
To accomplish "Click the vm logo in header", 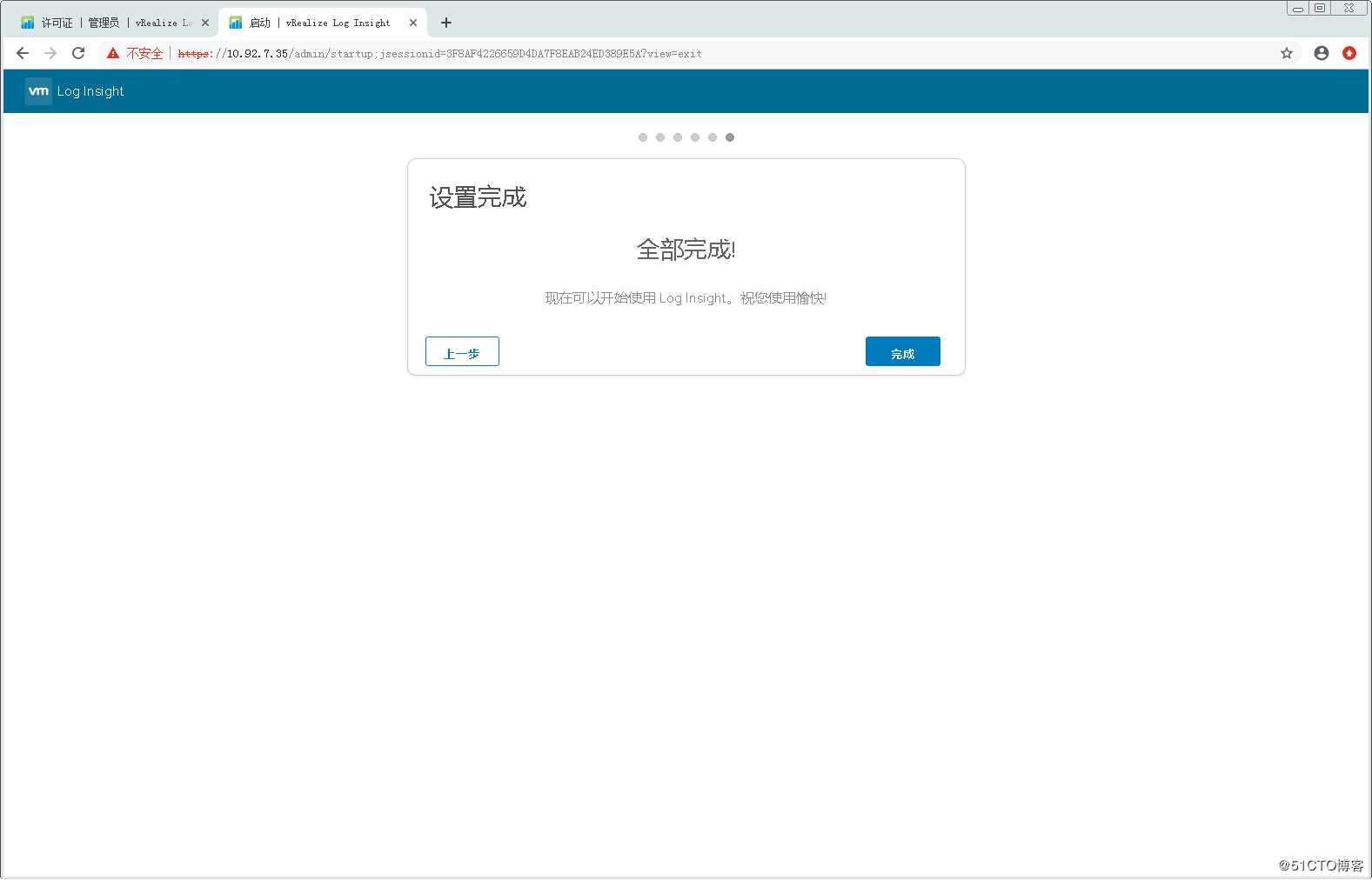I will [38, 91].
